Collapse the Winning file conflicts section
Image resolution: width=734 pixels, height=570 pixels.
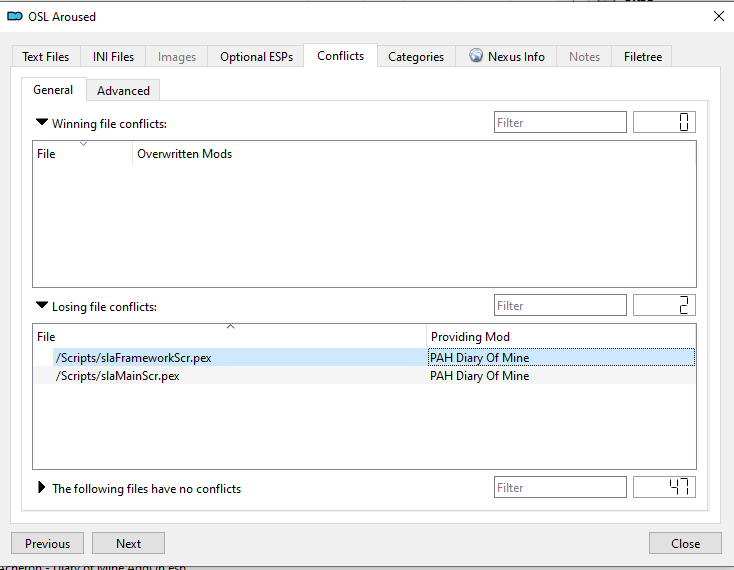click(x=42, y=123)
